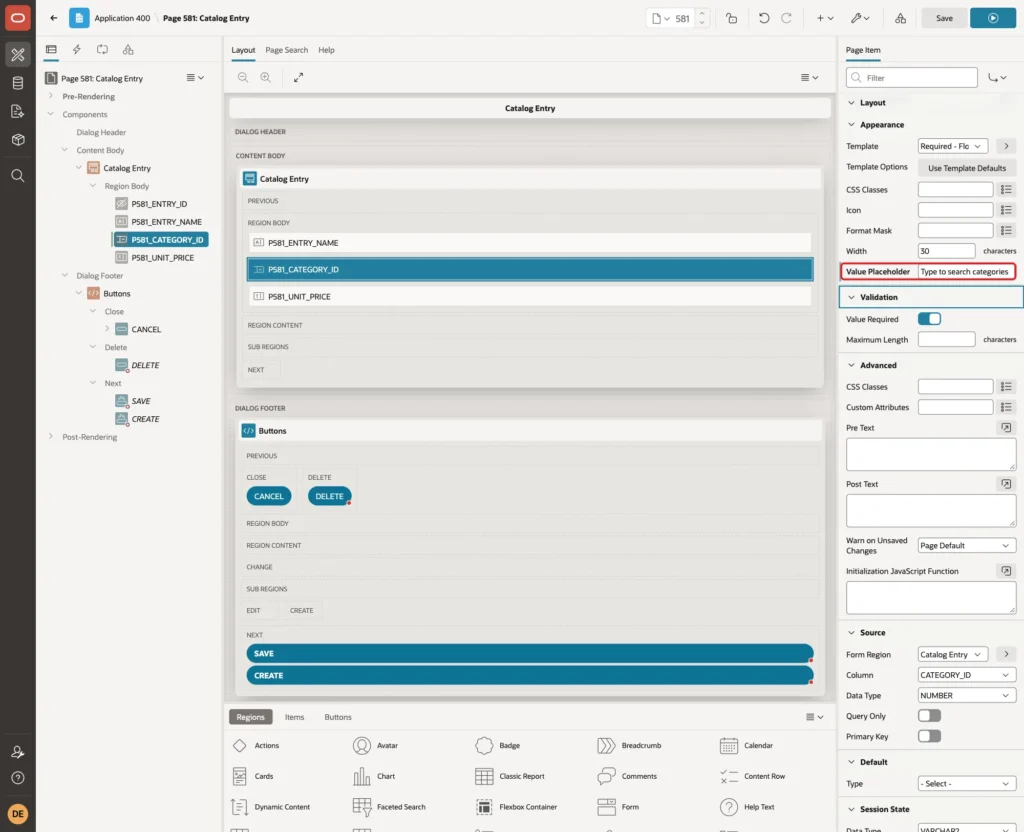Open appearance CSS Classes picker list icon
Image resolution: width=1024 pixels, height=832 pixels.
[x=1006, y=189]
